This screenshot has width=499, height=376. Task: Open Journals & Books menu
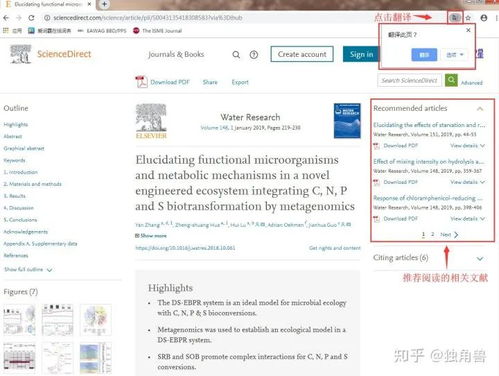click(176, 54)
